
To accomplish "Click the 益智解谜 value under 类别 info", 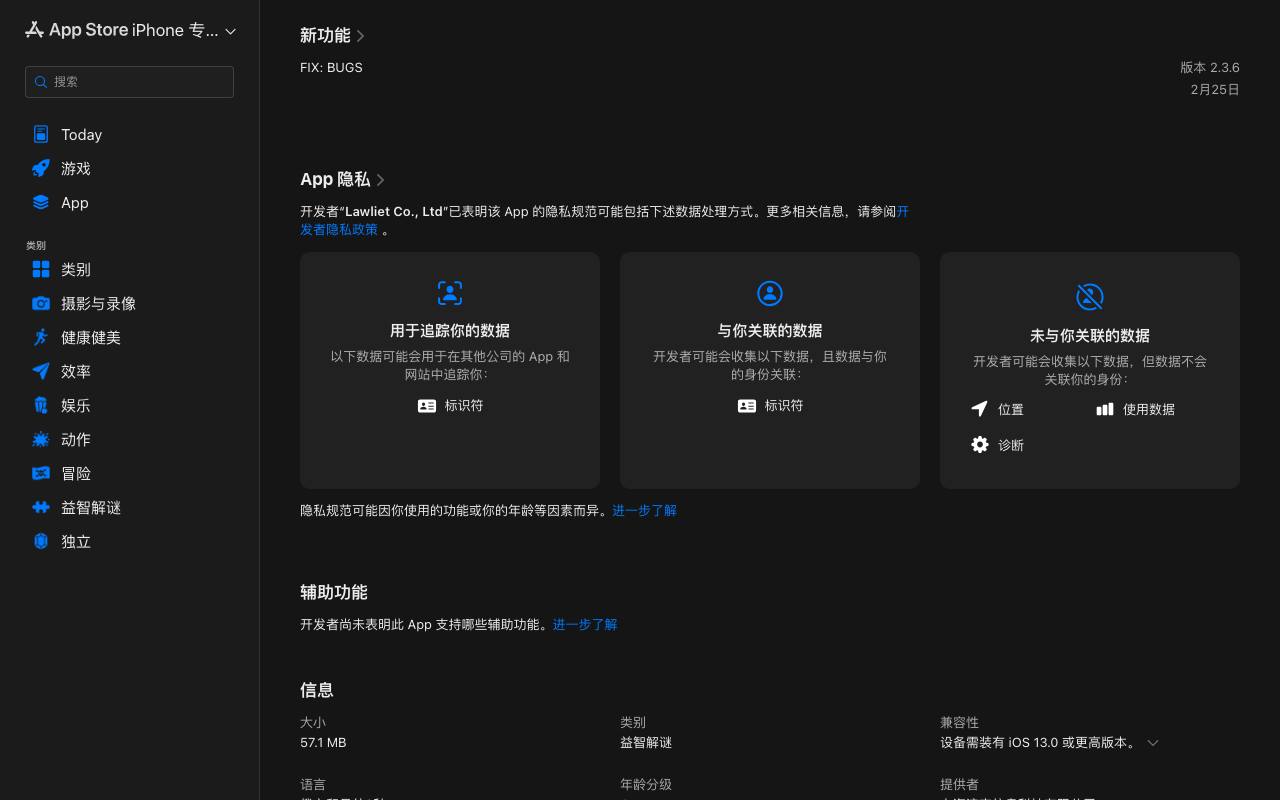I will 646,743.
